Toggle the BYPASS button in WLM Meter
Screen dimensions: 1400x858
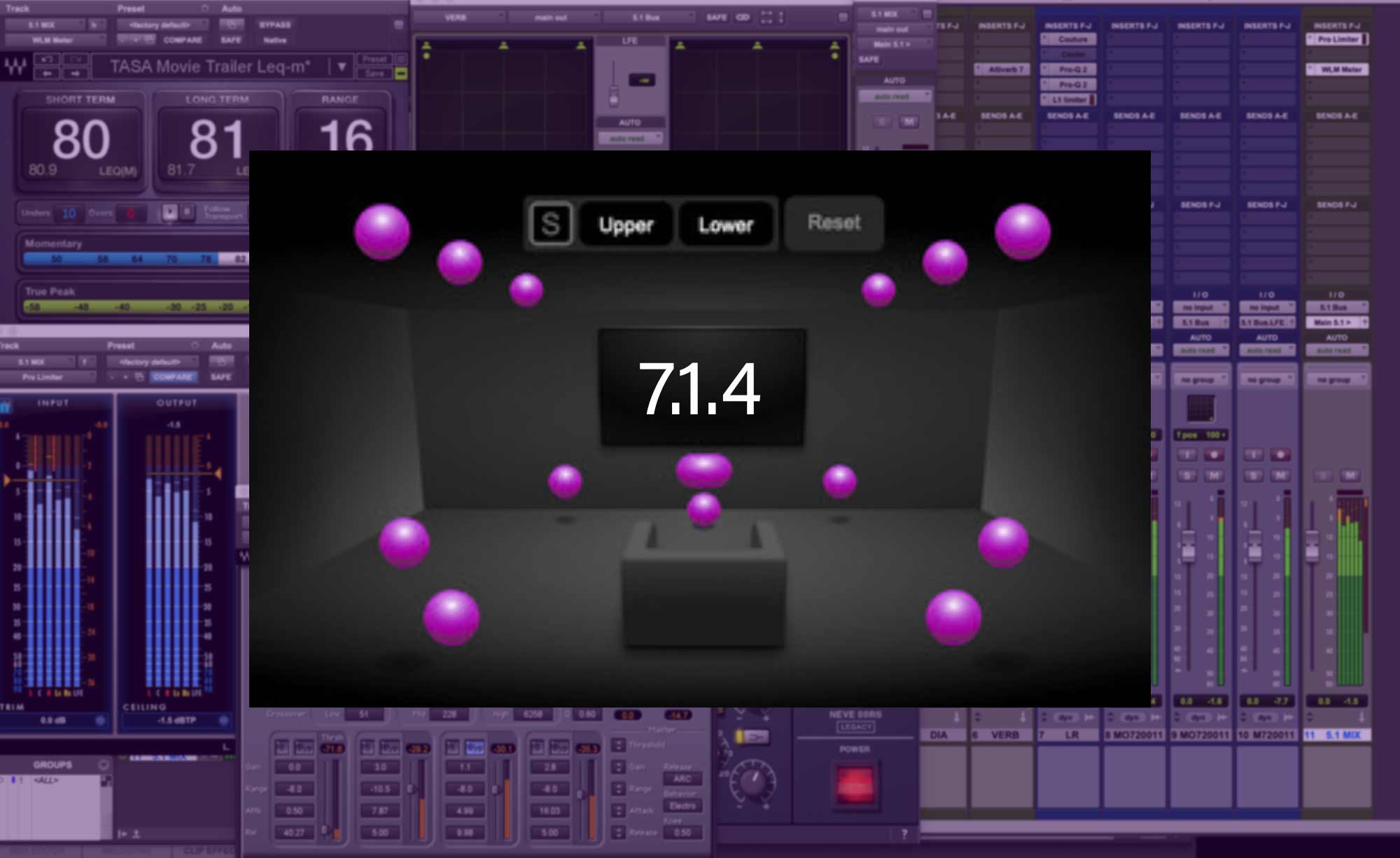tap(275, 25)
